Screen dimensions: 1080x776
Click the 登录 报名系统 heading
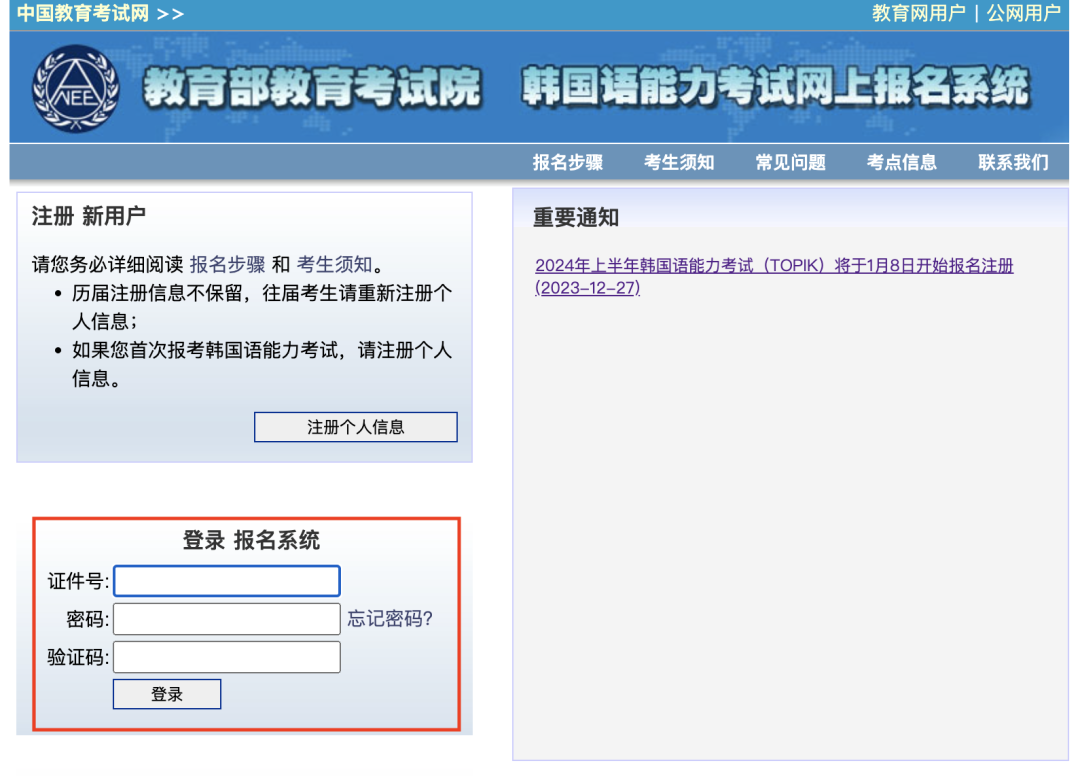[x=251, y=541]
